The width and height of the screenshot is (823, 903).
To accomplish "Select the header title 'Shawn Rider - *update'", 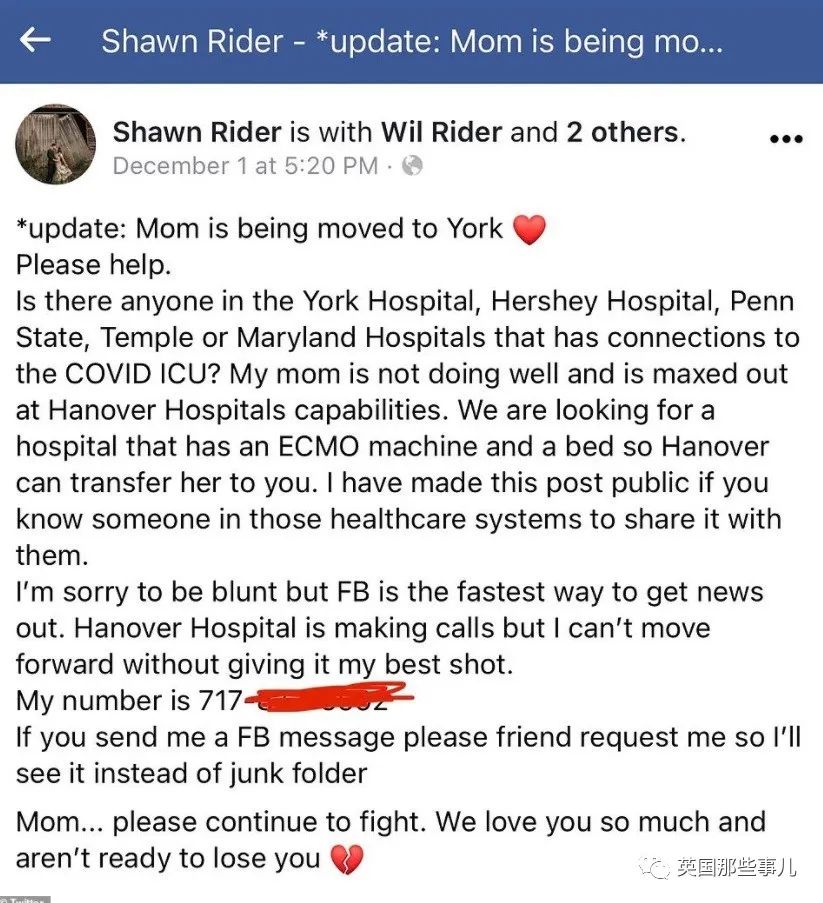I will coord(412,41).
